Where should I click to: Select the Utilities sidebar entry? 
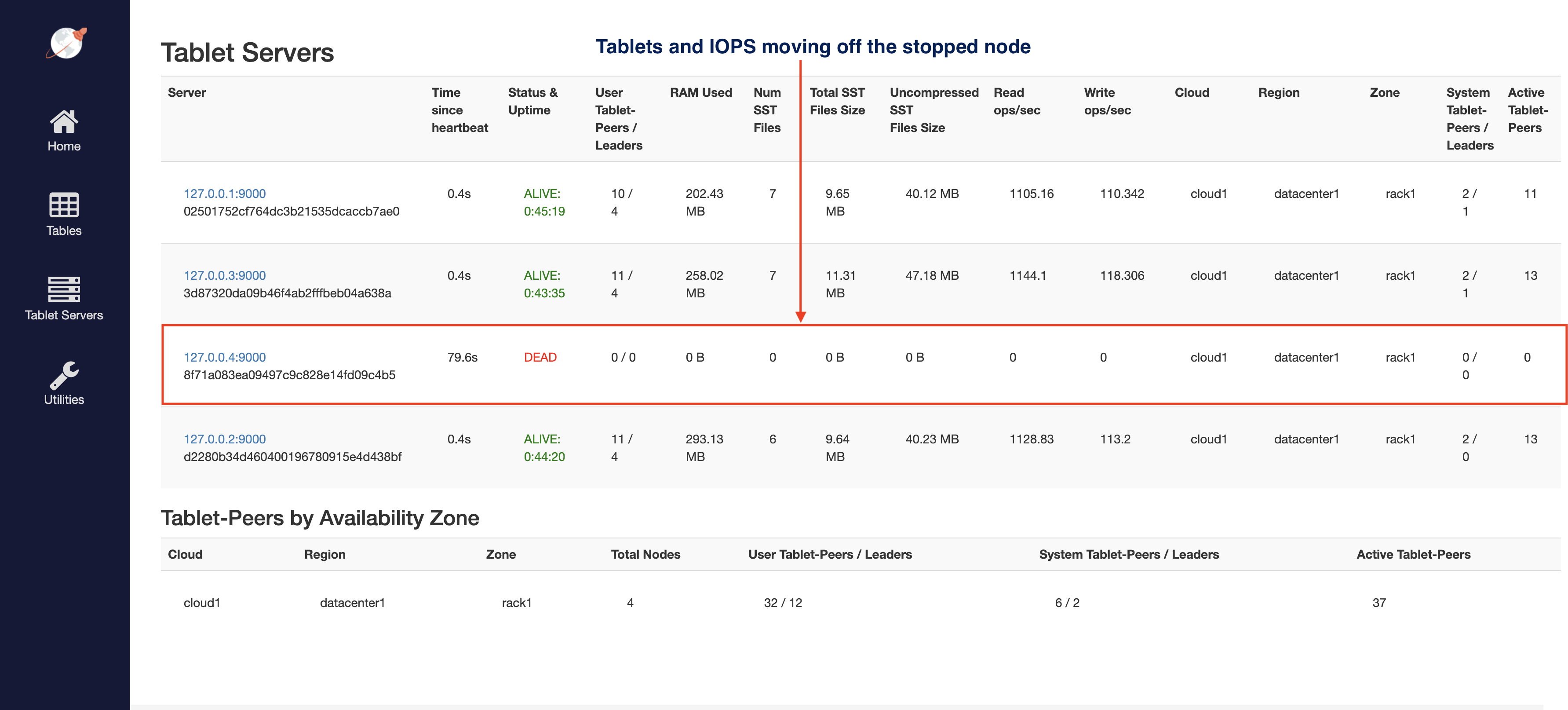[63, 399]
